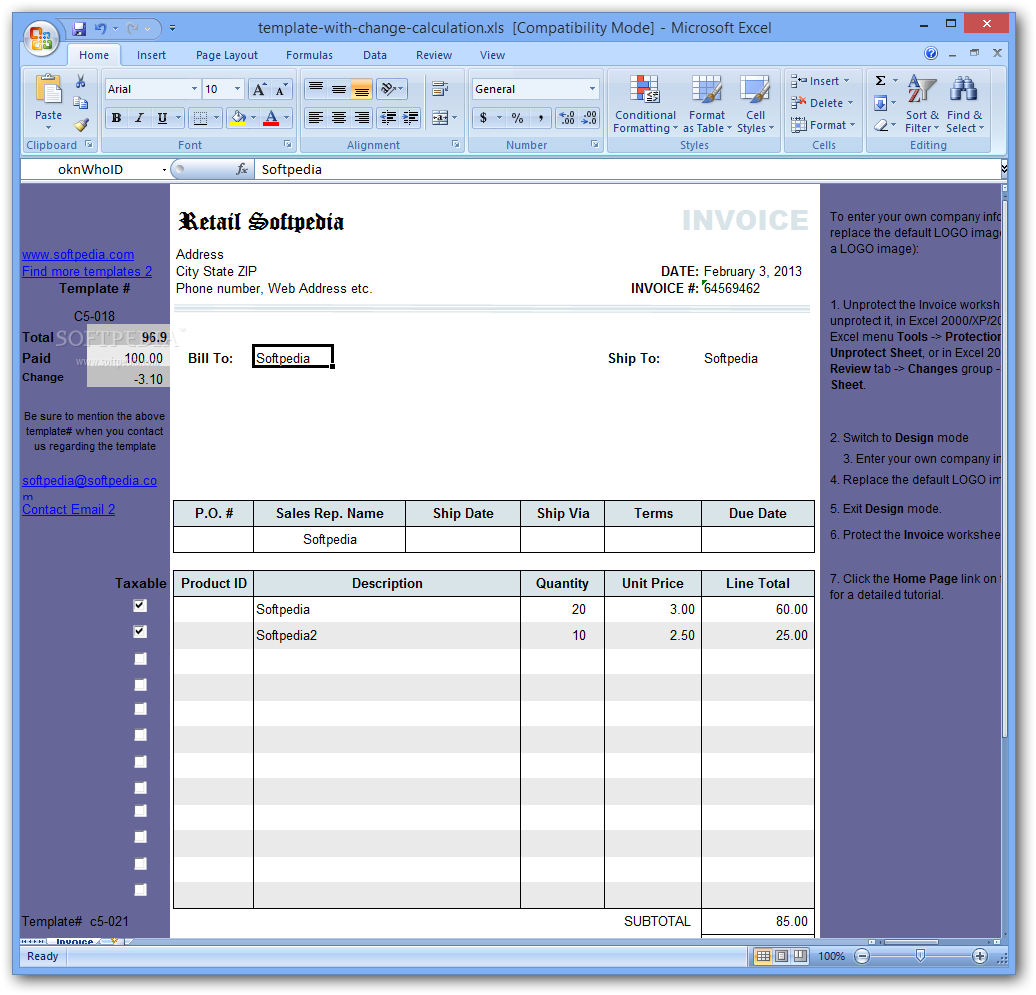Click Decrease Font Size icon
The width and height of the screenshot is (1036, 995).
click(281, 89)
